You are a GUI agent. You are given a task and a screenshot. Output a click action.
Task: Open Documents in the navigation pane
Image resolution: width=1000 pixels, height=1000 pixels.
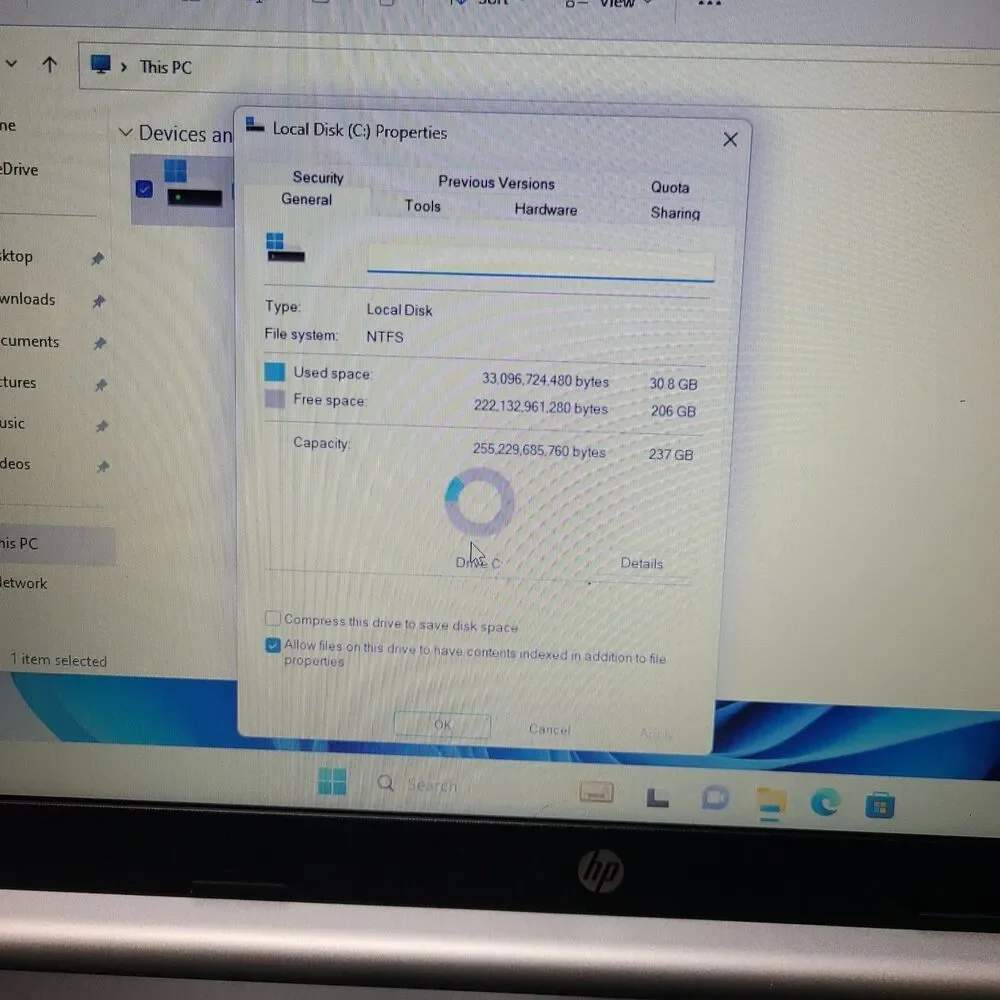pyautogui.click(x=29, y=341)
